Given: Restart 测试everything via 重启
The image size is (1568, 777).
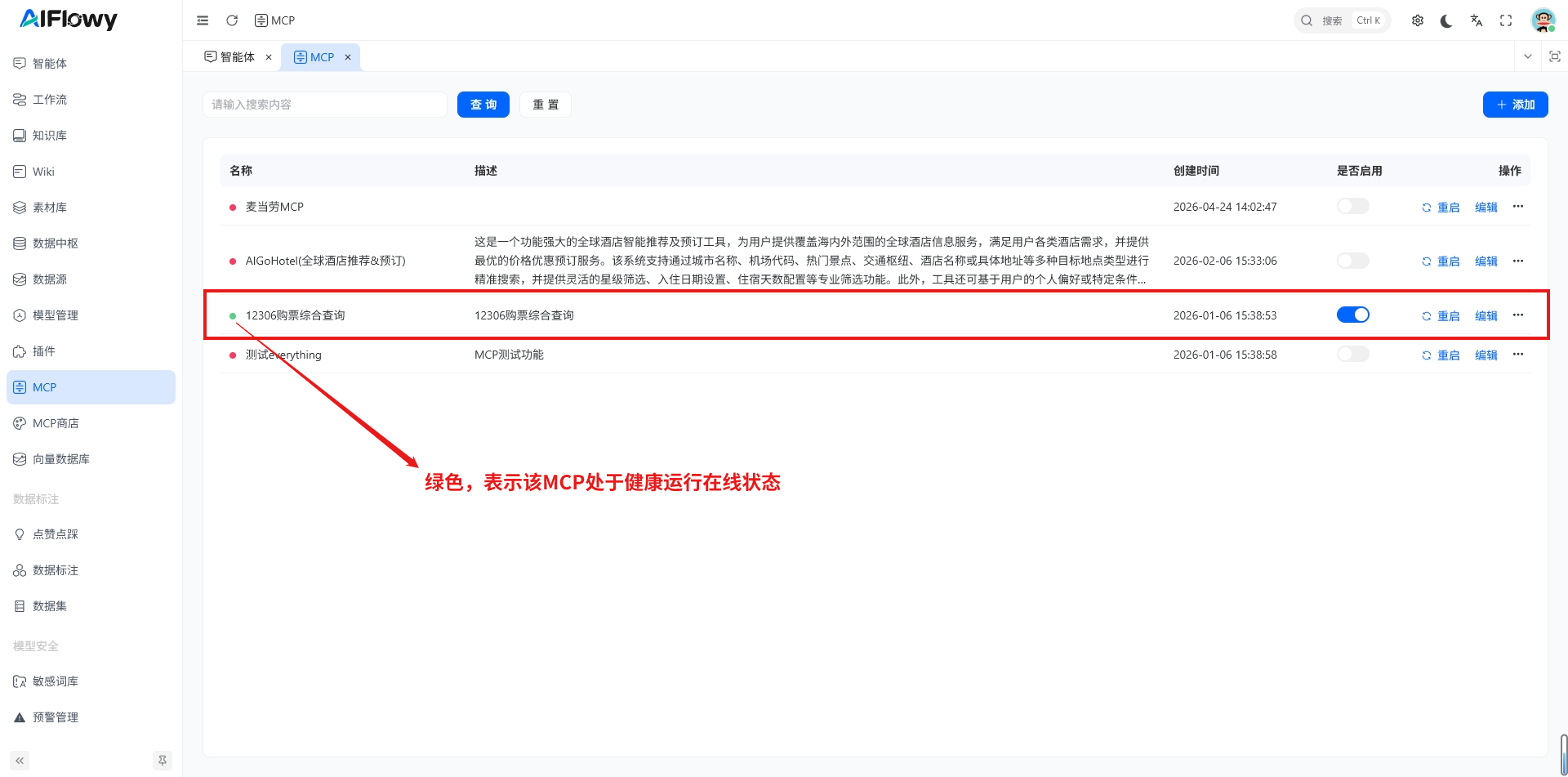Looking at the screenshot, I should pyautogui.click(x=1441, y=355).
